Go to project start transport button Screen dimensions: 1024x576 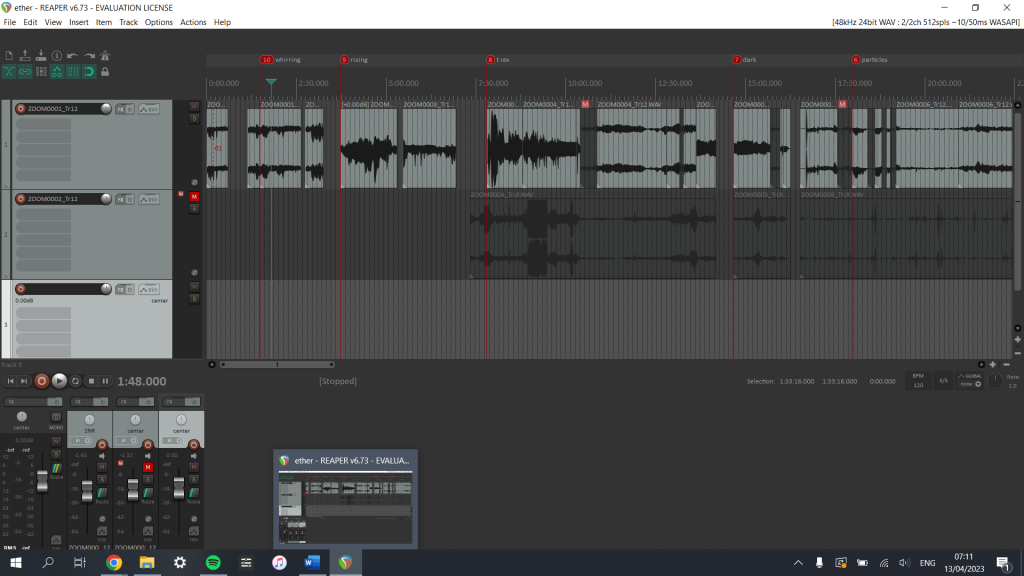[10, 381]
